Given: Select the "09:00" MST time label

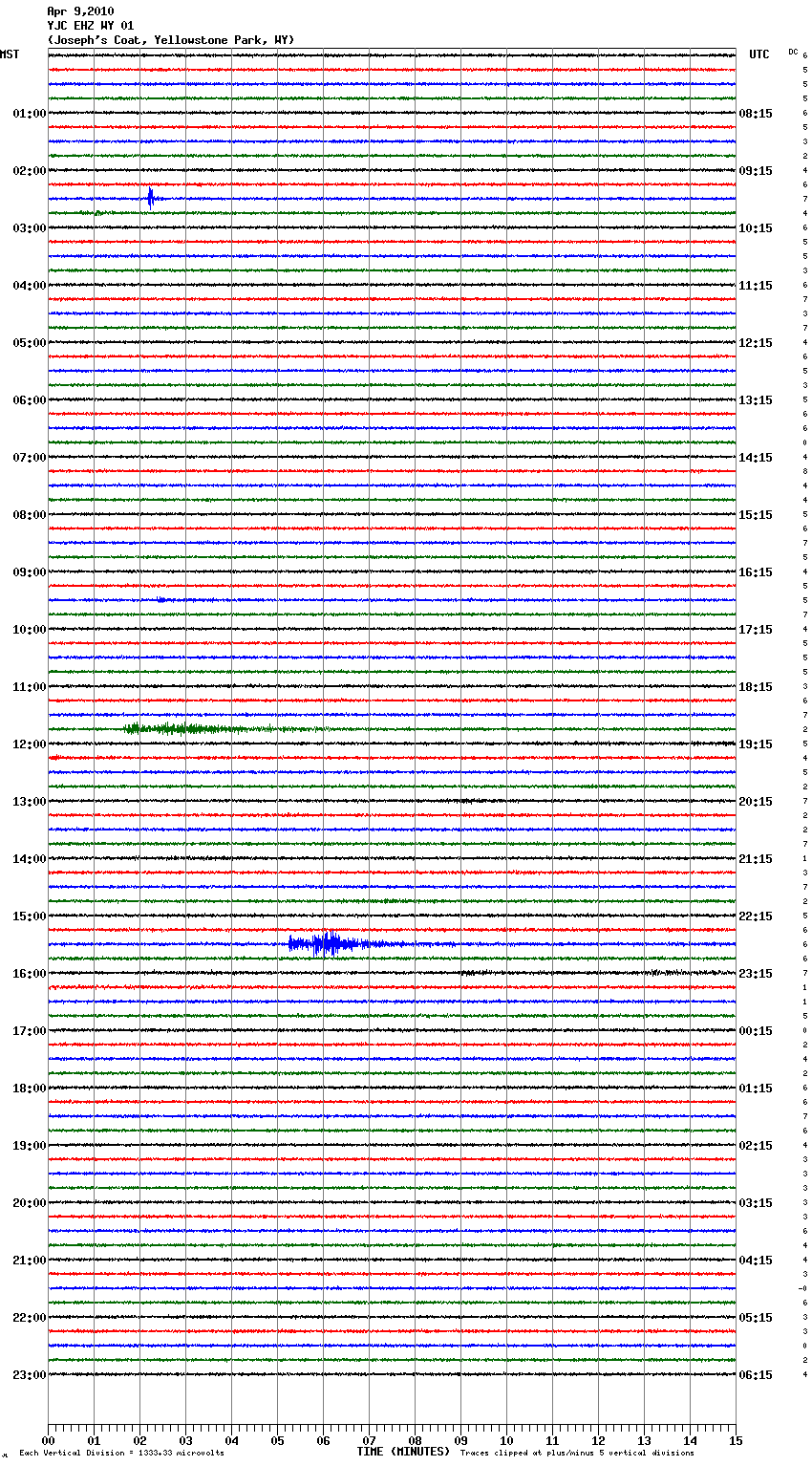Looking at the screenshot, I should click(30, 572).
